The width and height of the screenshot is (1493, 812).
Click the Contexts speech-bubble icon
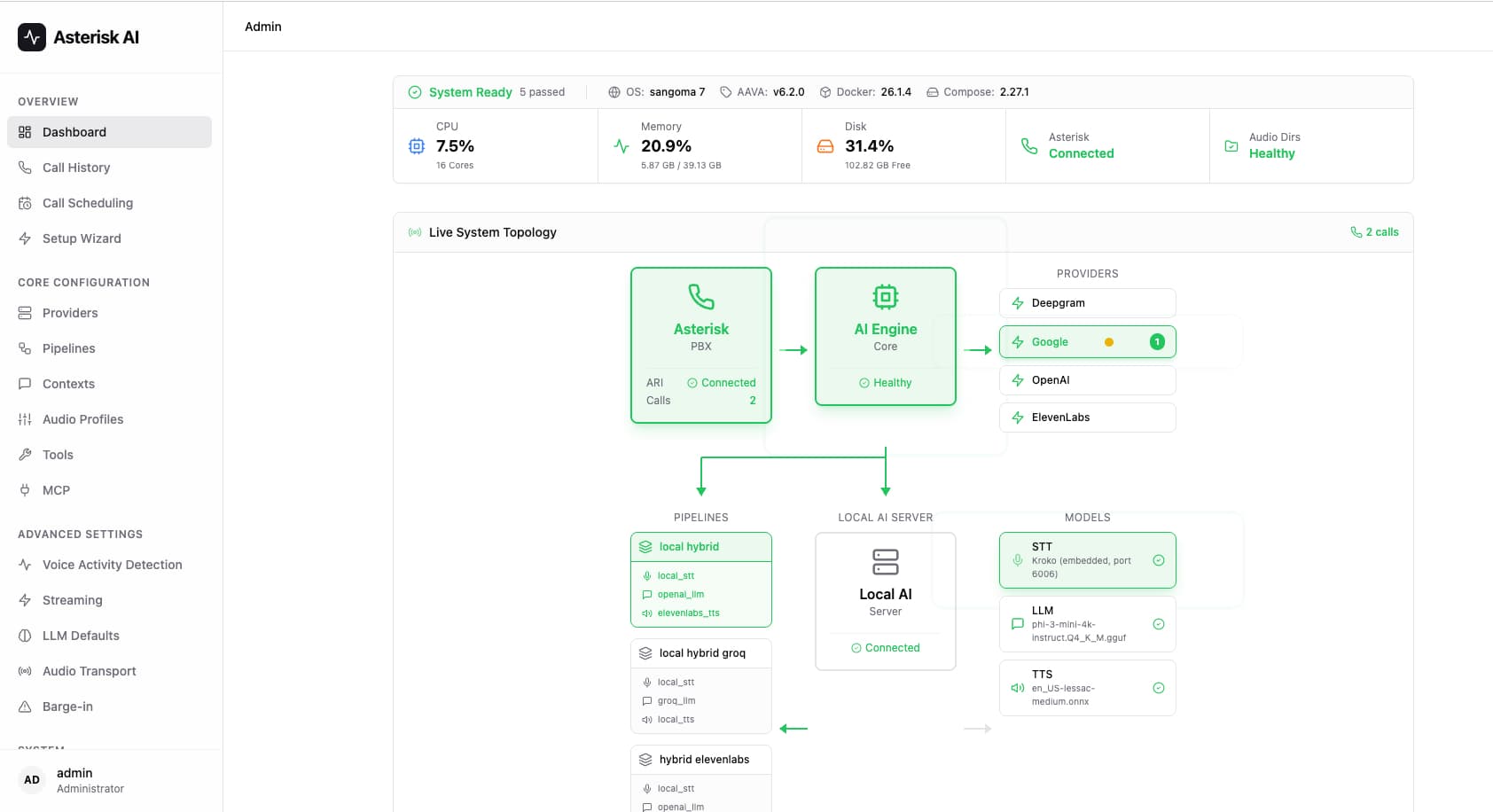25,384
